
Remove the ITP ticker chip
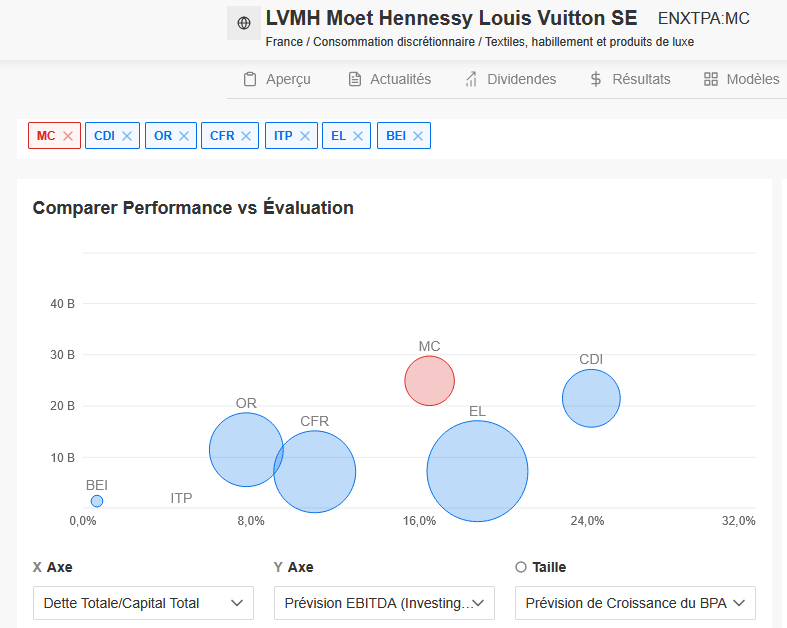(305, 136)
